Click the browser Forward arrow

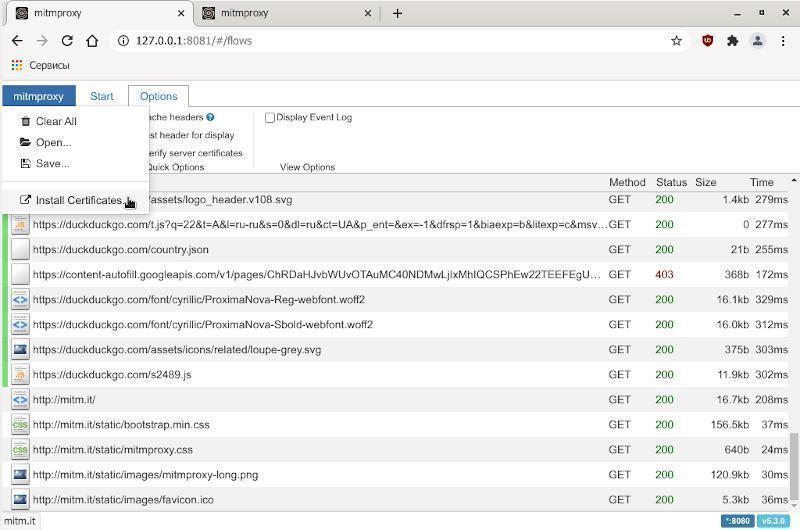coord(42,41)
